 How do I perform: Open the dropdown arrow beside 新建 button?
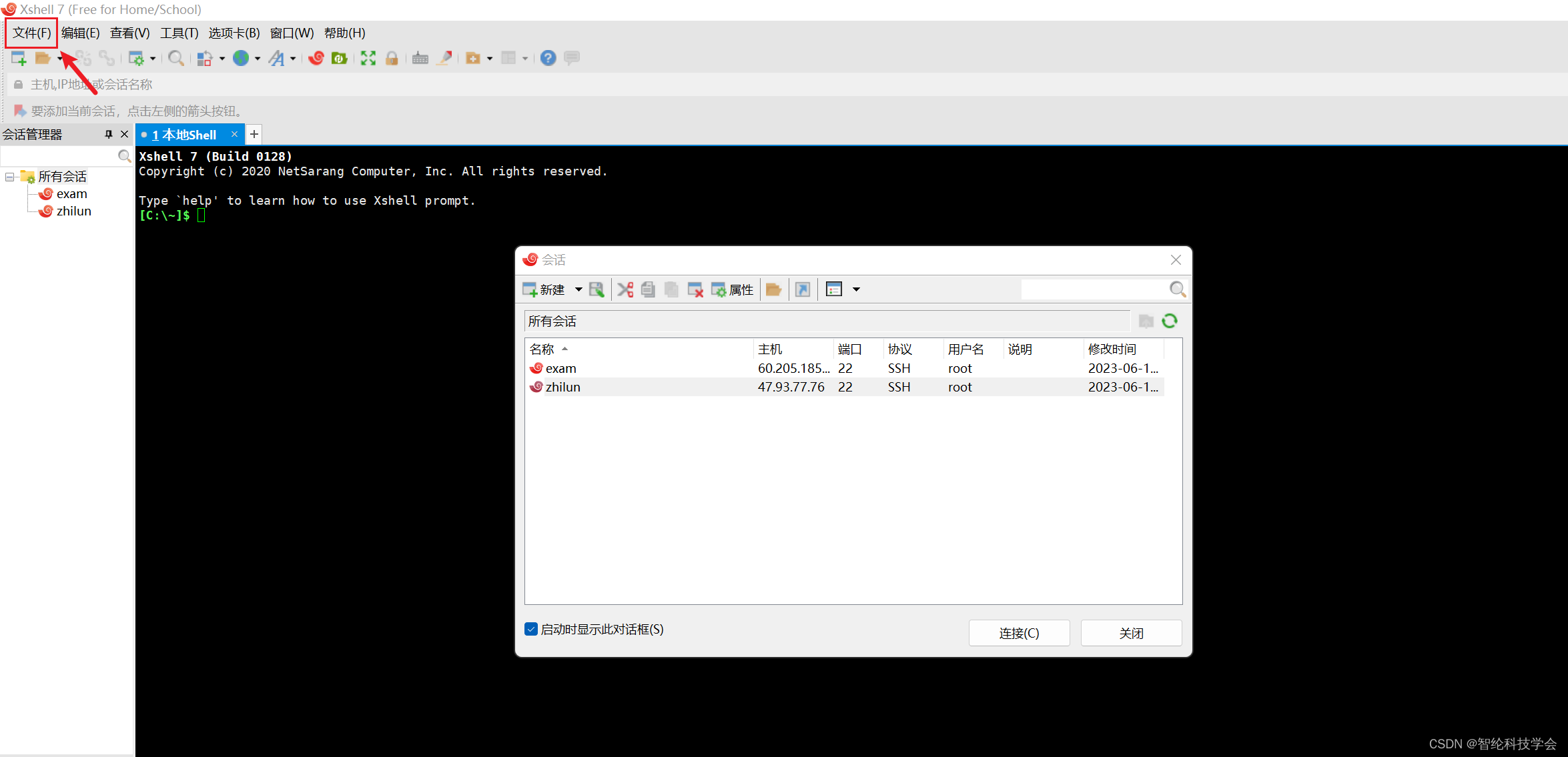[x=578, y=289]
